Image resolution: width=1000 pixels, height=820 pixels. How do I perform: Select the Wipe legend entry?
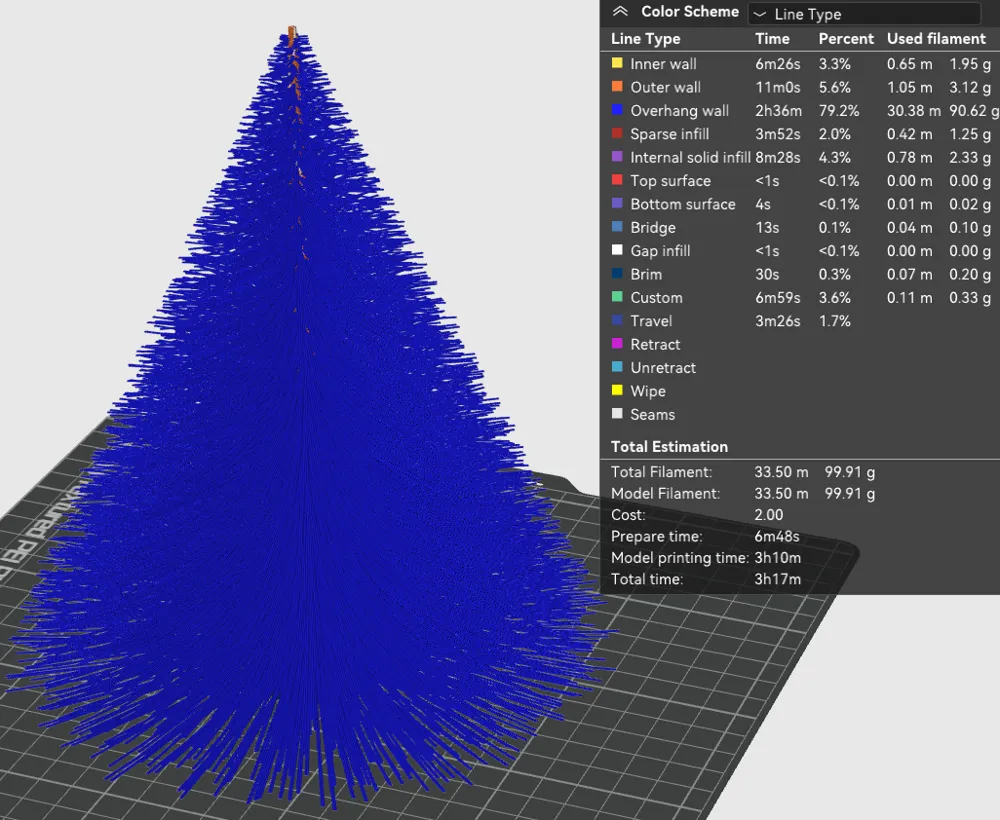[647, 391]
